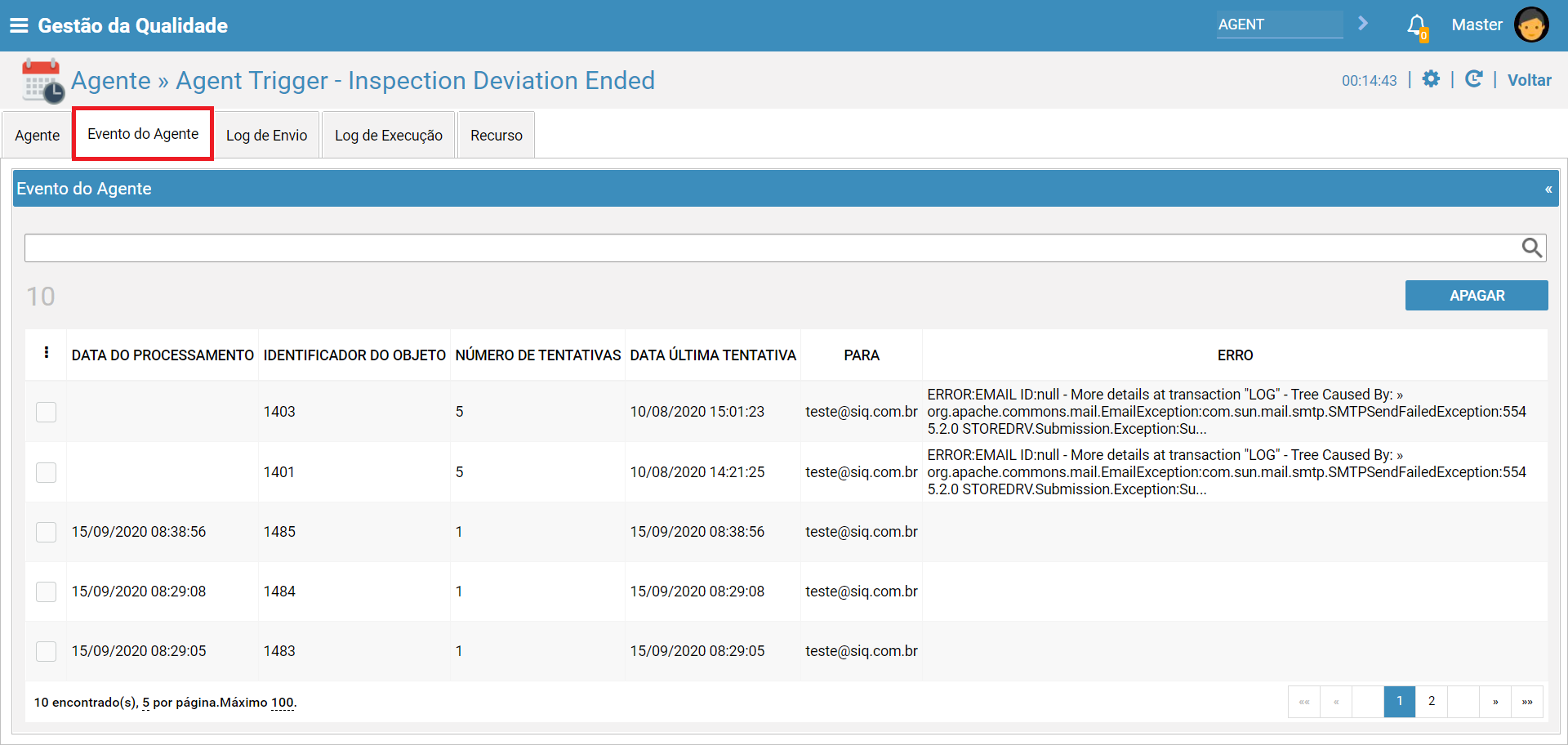The height and width of the screenshot is (750, 1568).
Task: Tick the row checkbox for 1485
Action: (x=47, y=532)
